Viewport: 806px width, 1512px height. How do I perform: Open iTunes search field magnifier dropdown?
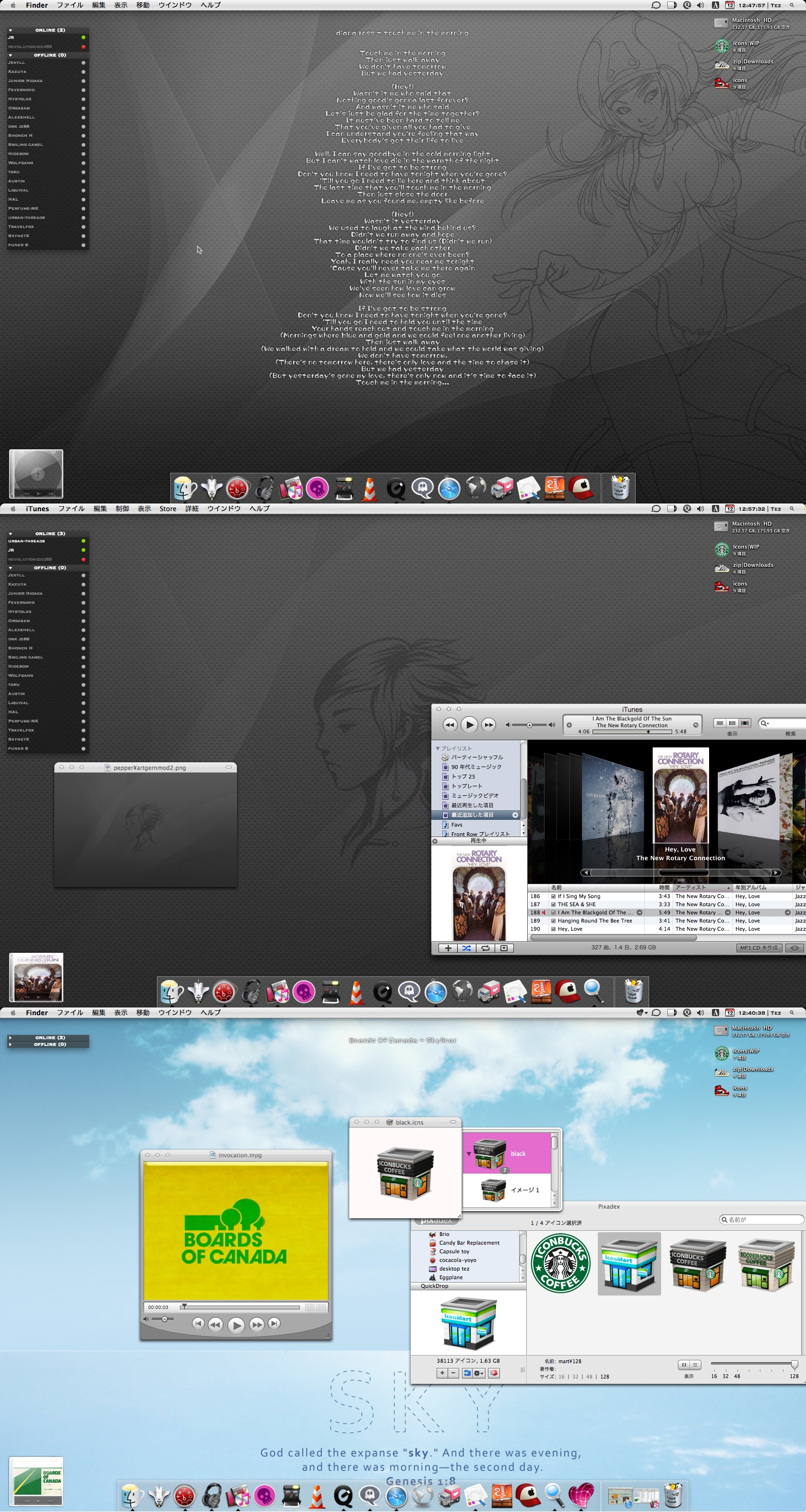coord(764,723)
